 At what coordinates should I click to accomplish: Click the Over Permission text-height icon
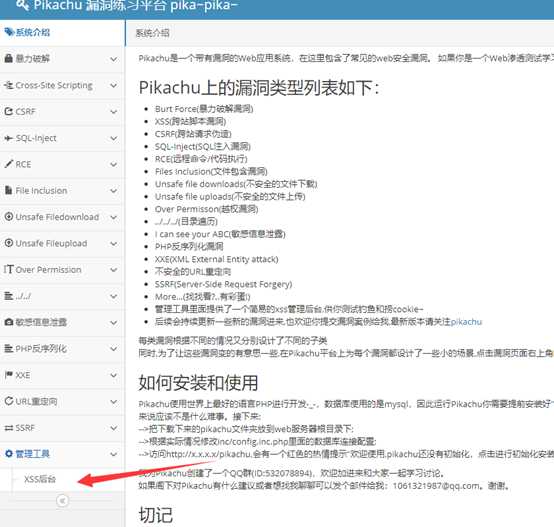(x=8, y=269)
